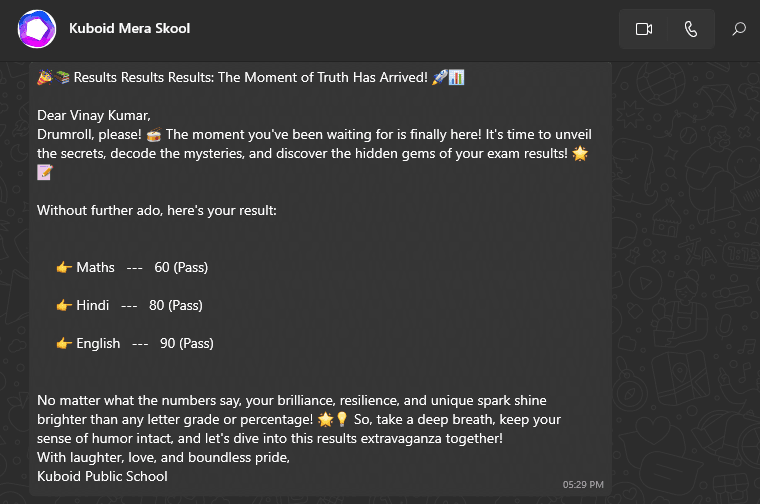This screenshot has height=504, width=760.
Task: Click the memo emoji below the first paragraph
Action: [x=44, y=172]
